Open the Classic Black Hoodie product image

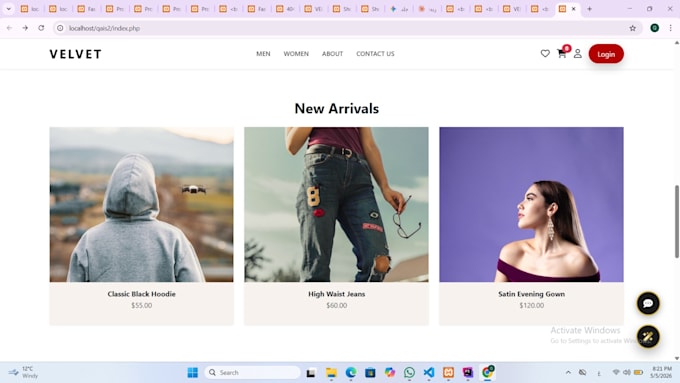pos(141,204)
